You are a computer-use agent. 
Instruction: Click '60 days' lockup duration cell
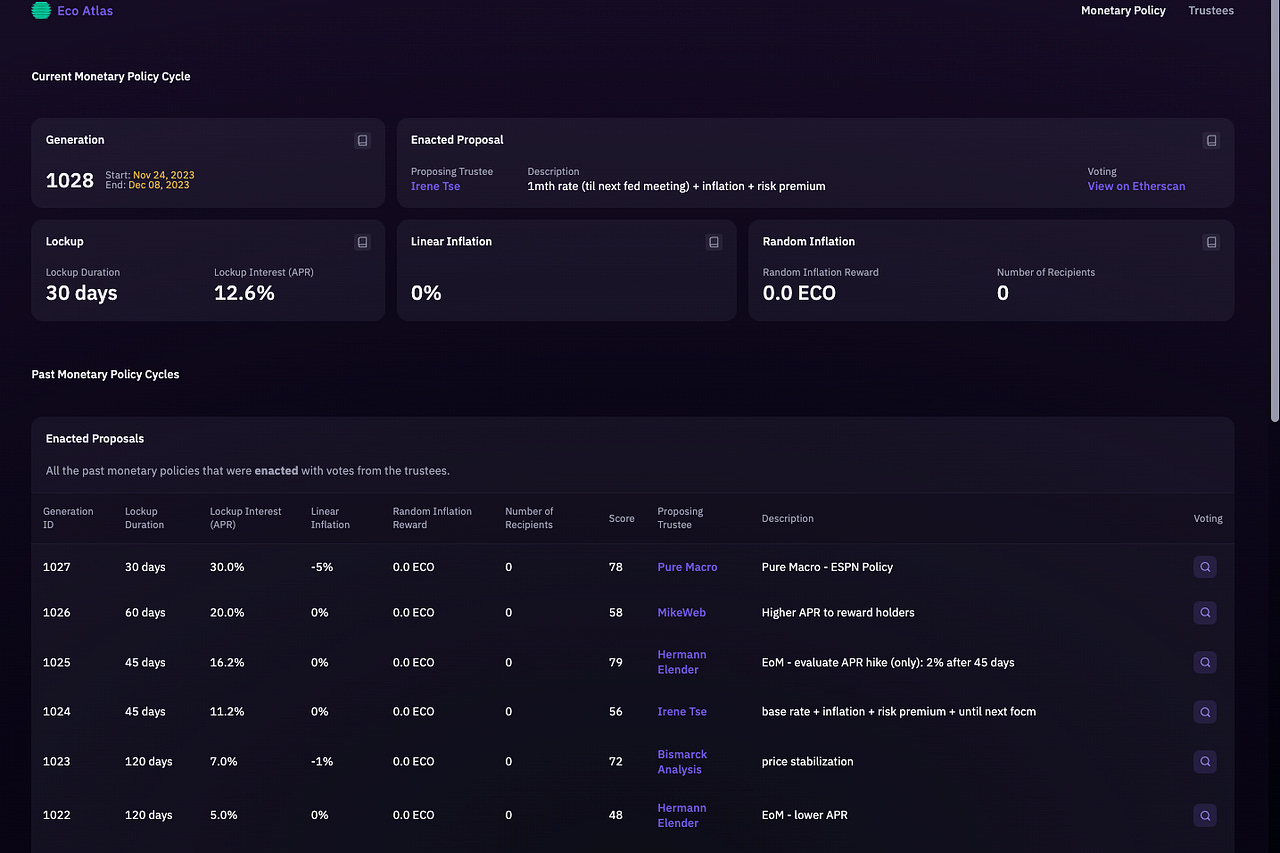(x=145, y=612)
